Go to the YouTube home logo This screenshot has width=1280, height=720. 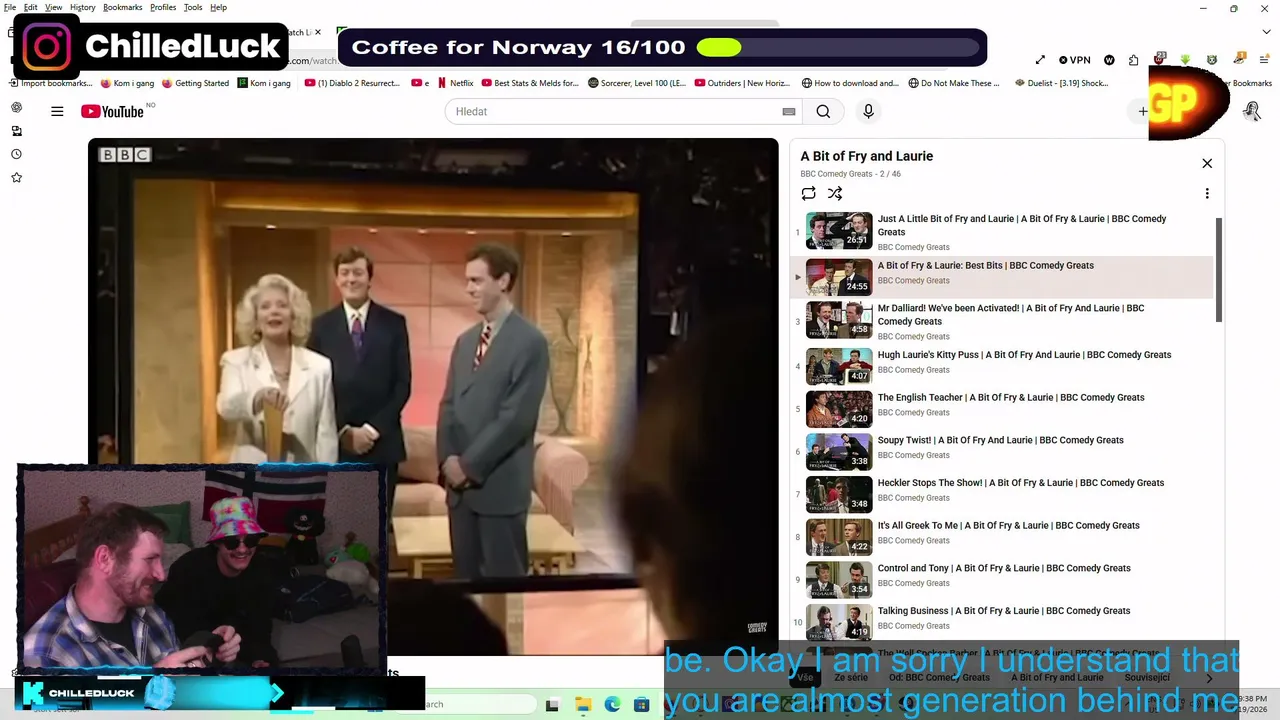coord(112,112)
